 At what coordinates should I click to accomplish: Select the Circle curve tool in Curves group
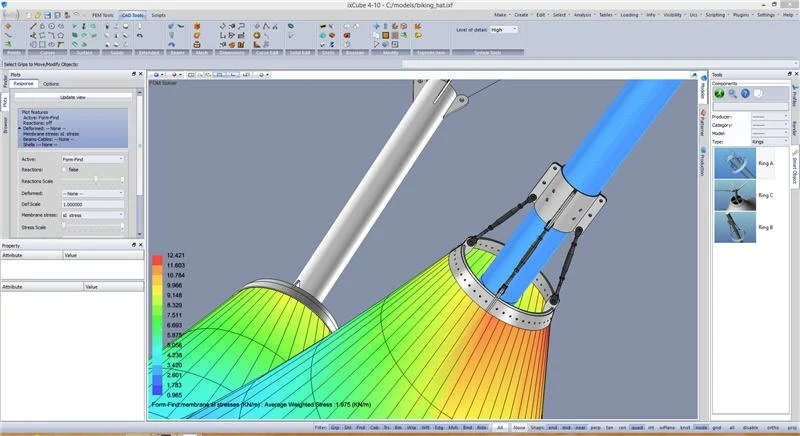52,26
